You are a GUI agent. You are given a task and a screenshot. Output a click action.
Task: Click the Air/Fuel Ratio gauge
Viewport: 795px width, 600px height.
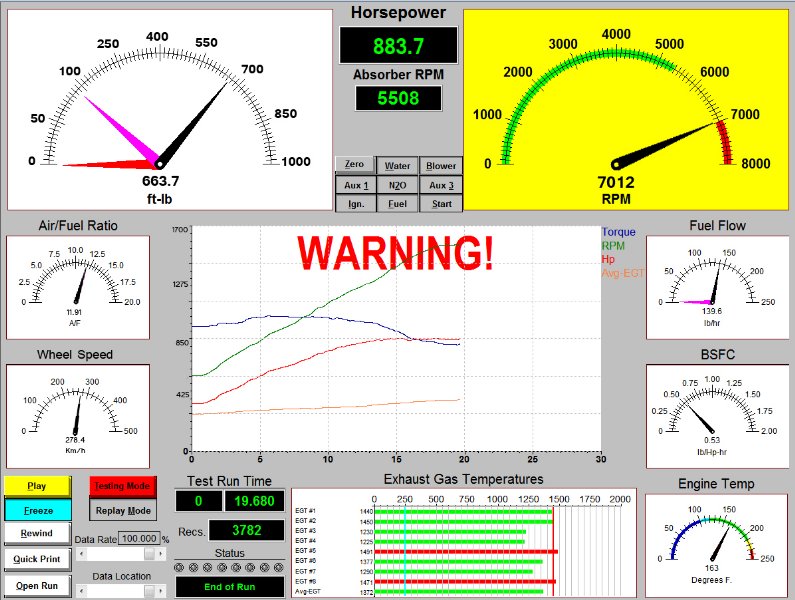pyautogui.click(x=78, y=287)
